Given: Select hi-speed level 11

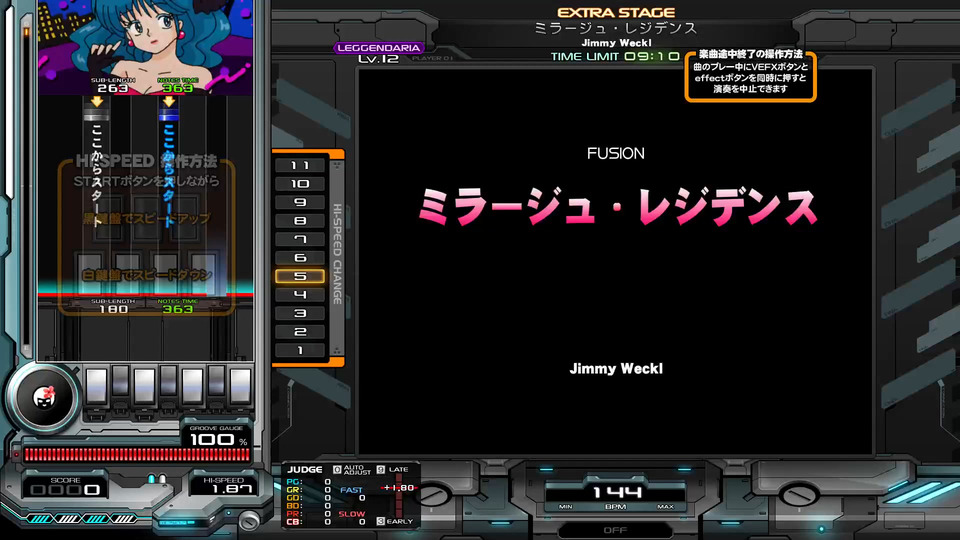Looking at the screenshot, I should pyautogui.click(x=300, y=165).
